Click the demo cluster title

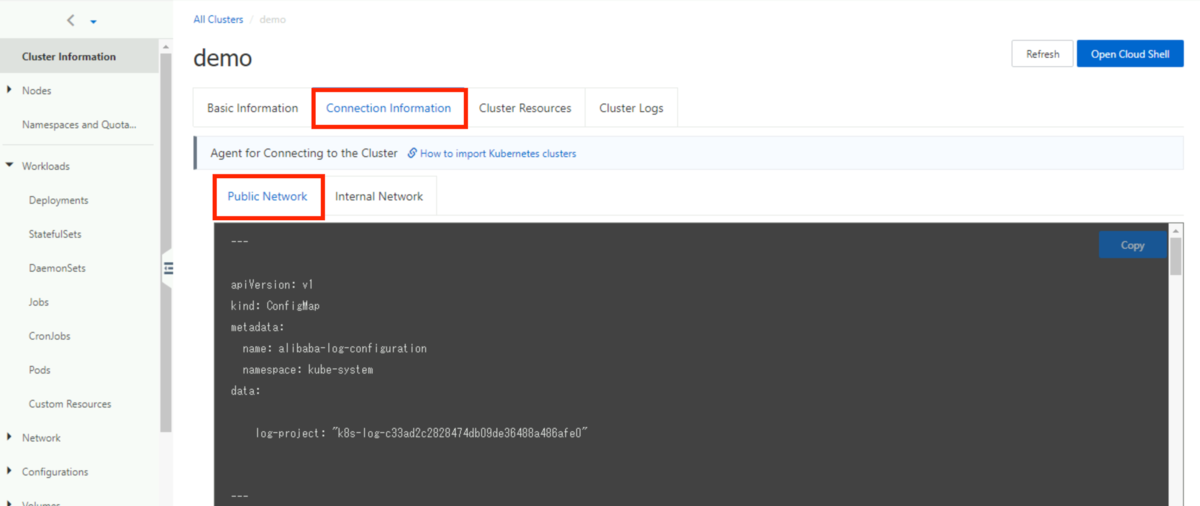[x=223, y=58]
